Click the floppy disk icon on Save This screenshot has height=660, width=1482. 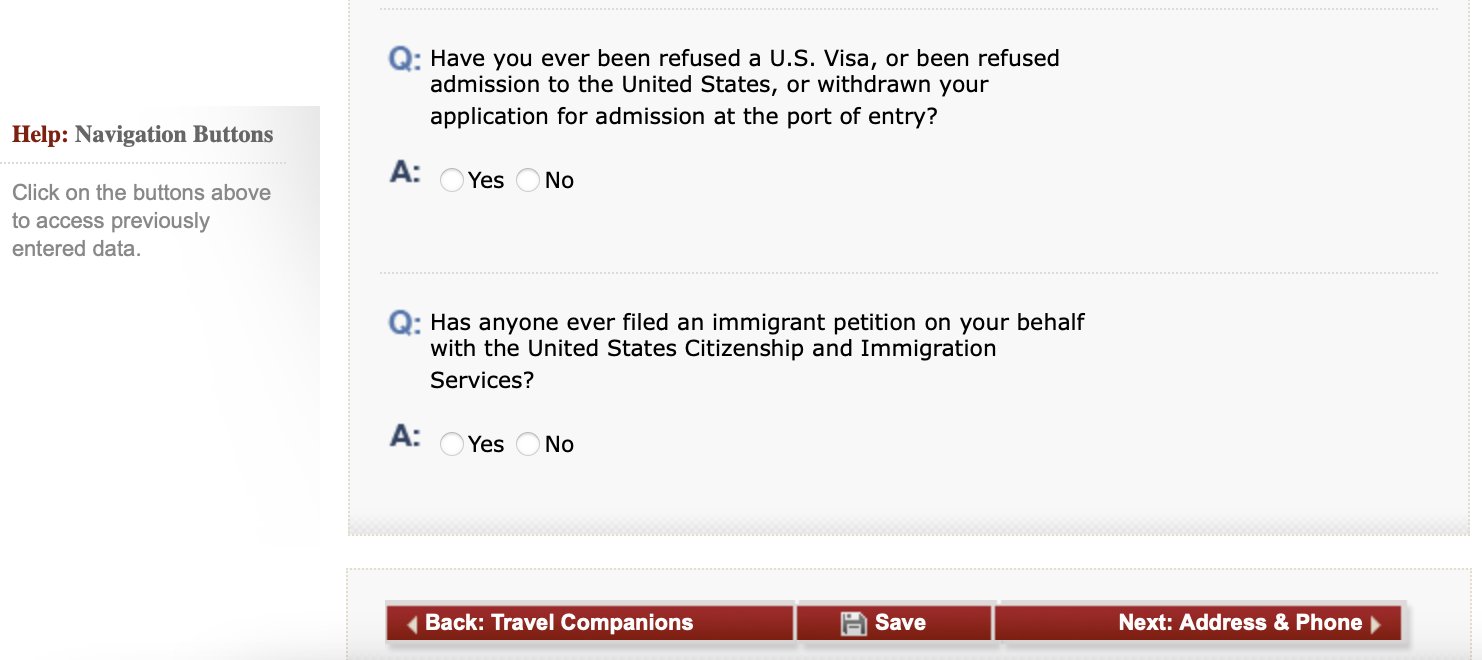pyautogui.click(x=853, y=623)
